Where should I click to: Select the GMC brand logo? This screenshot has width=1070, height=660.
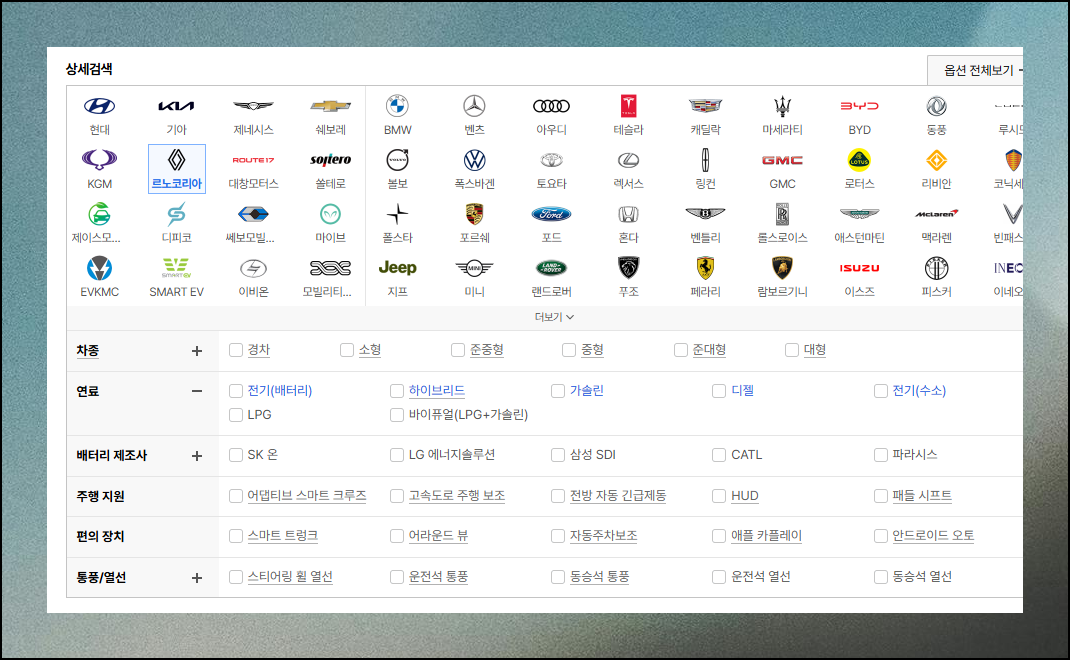[782, 160]
